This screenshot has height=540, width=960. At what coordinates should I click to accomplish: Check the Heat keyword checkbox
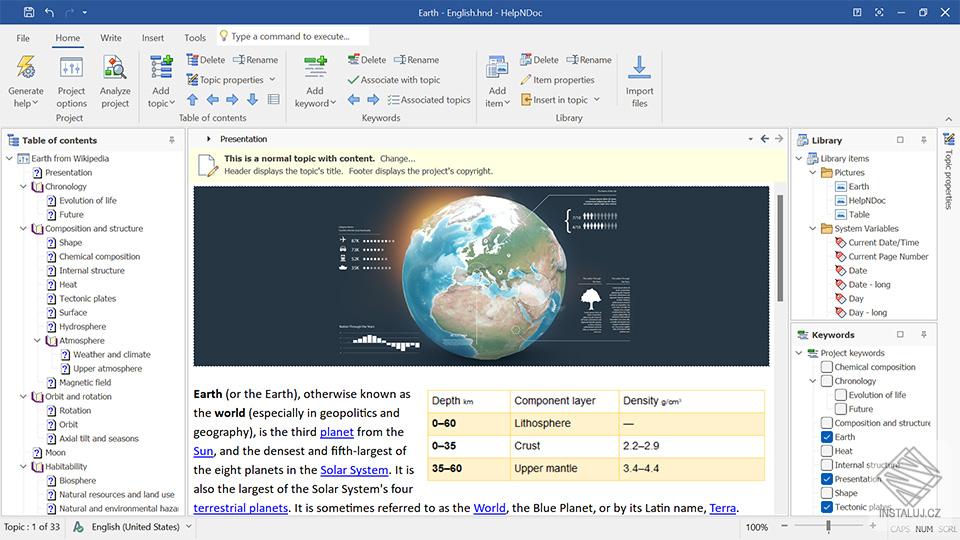pyautogui.click(x=826, y=451)
